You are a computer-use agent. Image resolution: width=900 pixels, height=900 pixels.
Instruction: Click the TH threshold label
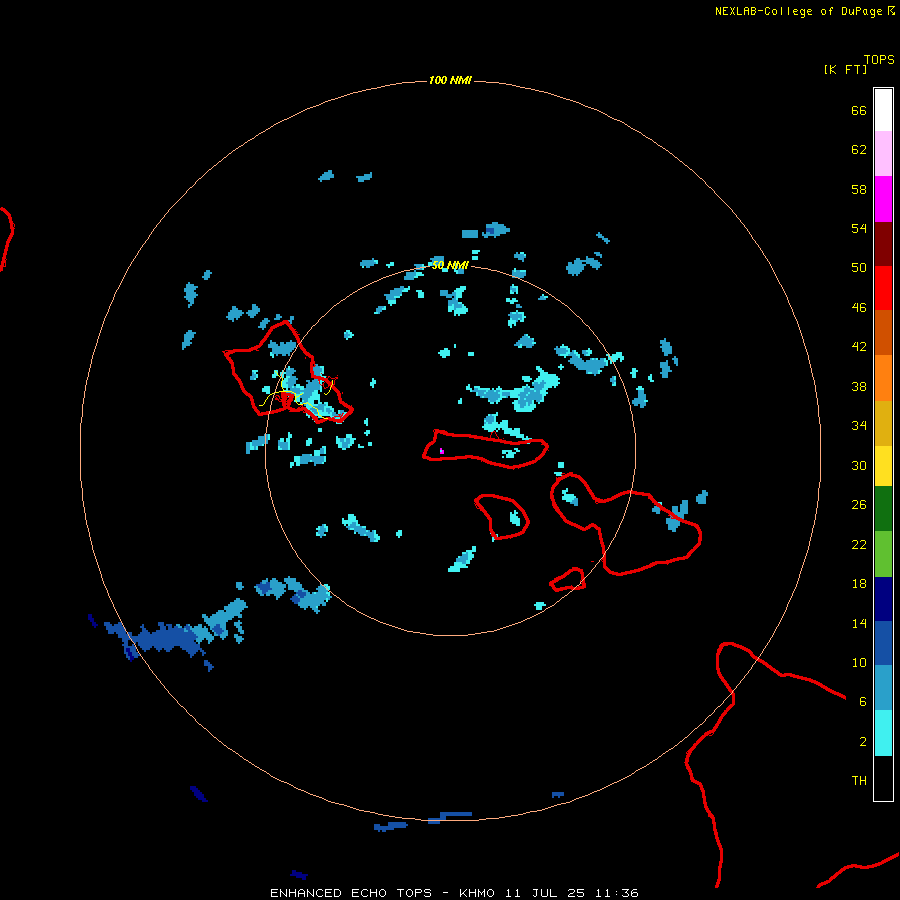coord(859,781)
